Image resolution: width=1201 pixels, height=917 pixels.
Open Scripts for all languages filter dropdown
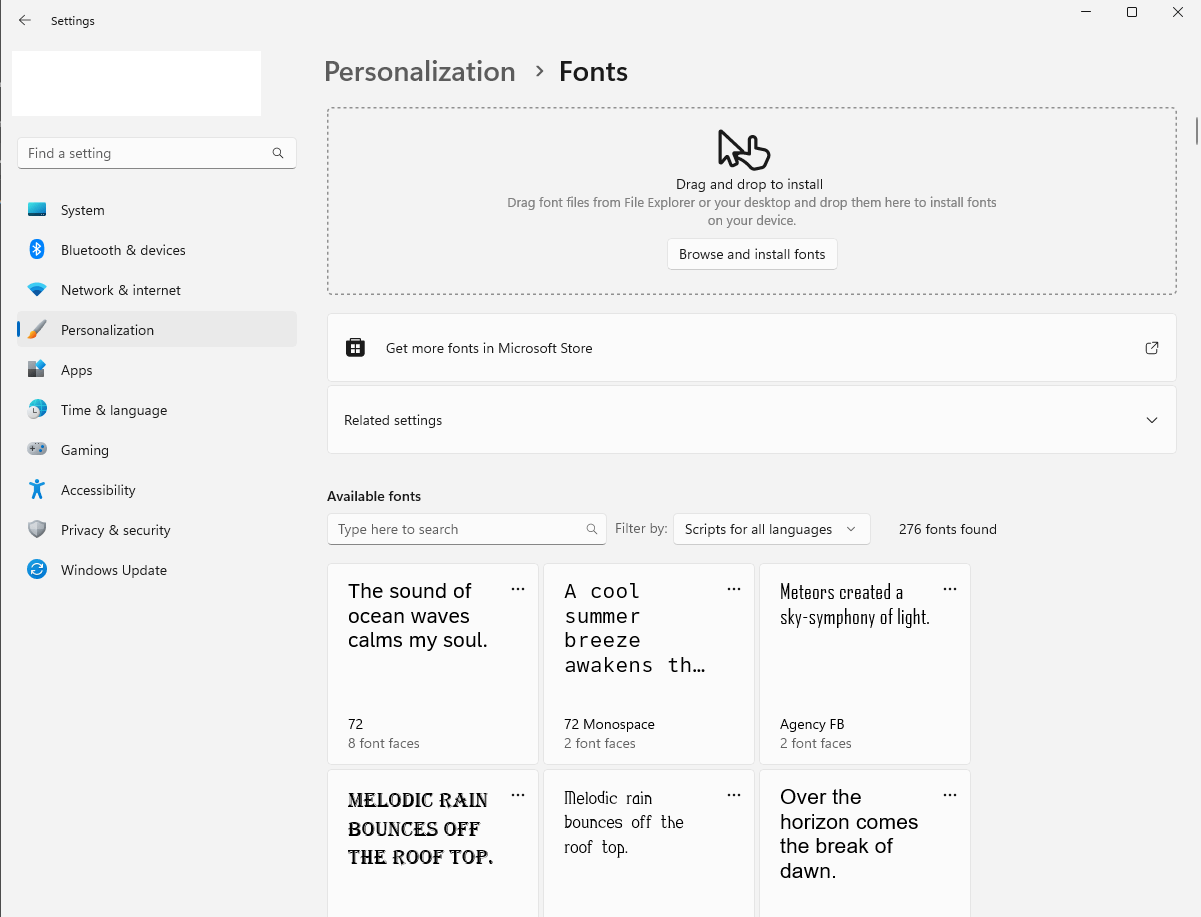[771, 529]
